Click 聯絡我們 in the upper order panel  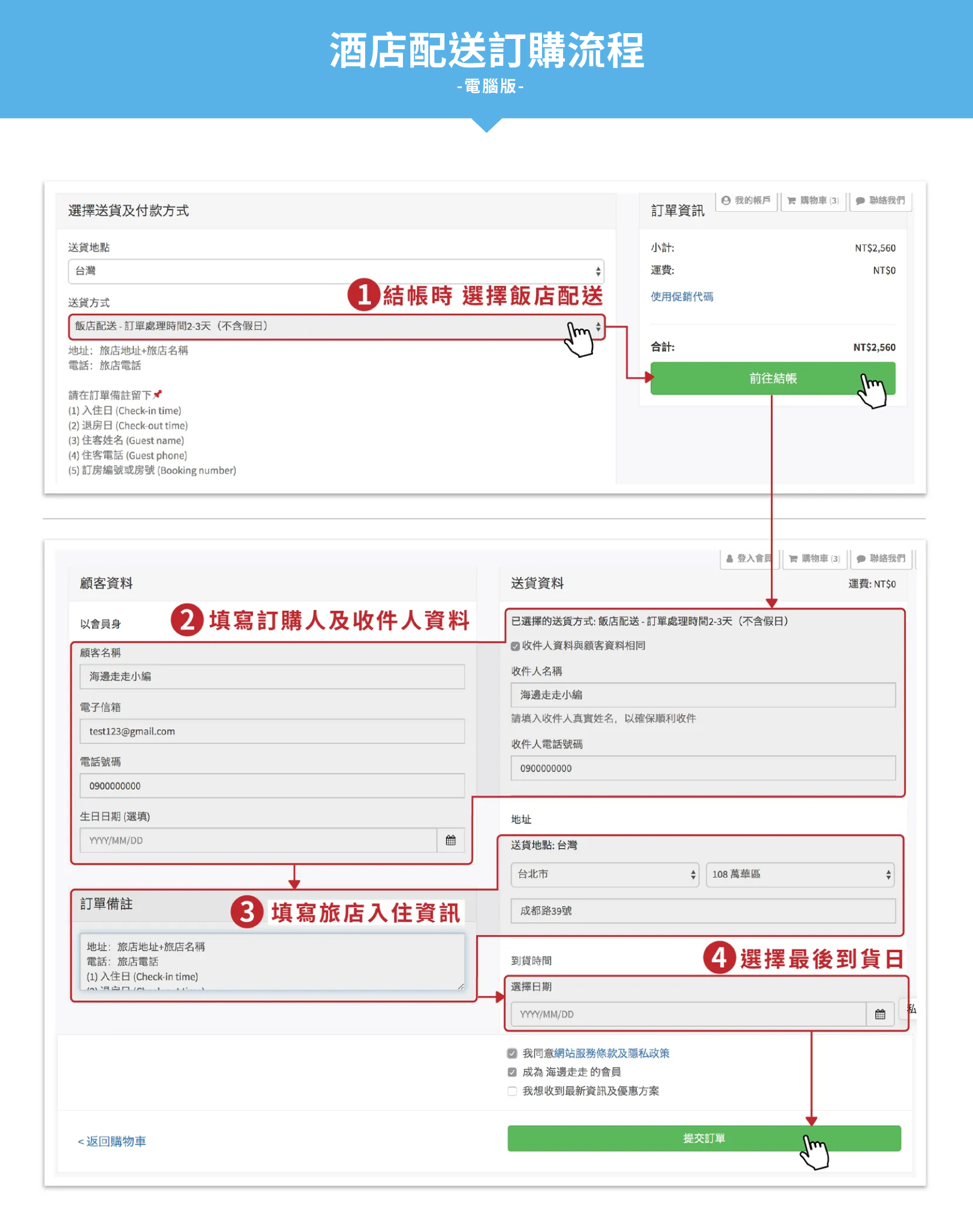coord(880,201)
